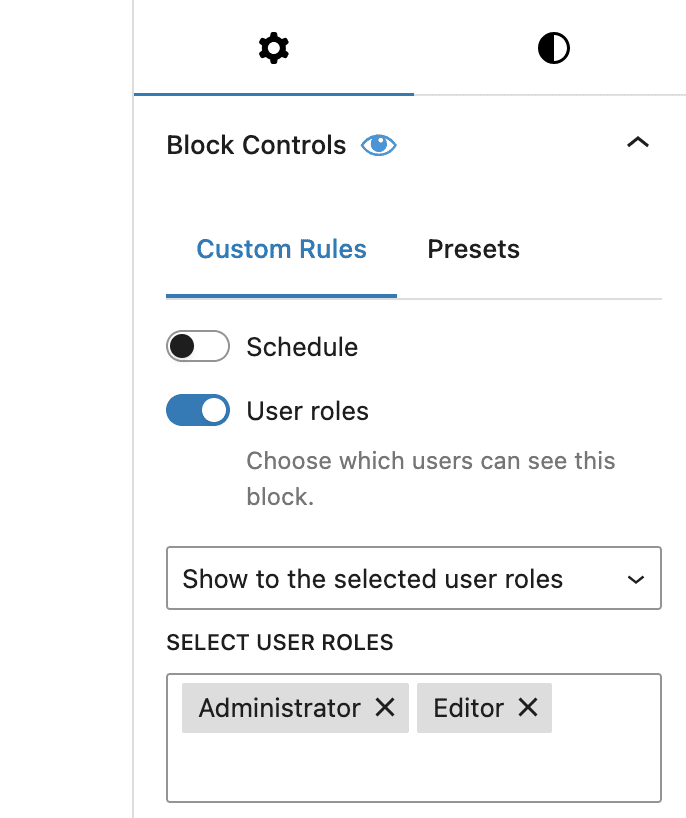This screenshot has width=686, height=818.
Task: Remove Administrator role via its X icon
Action: pyautogui.click(x=387, y=708)
